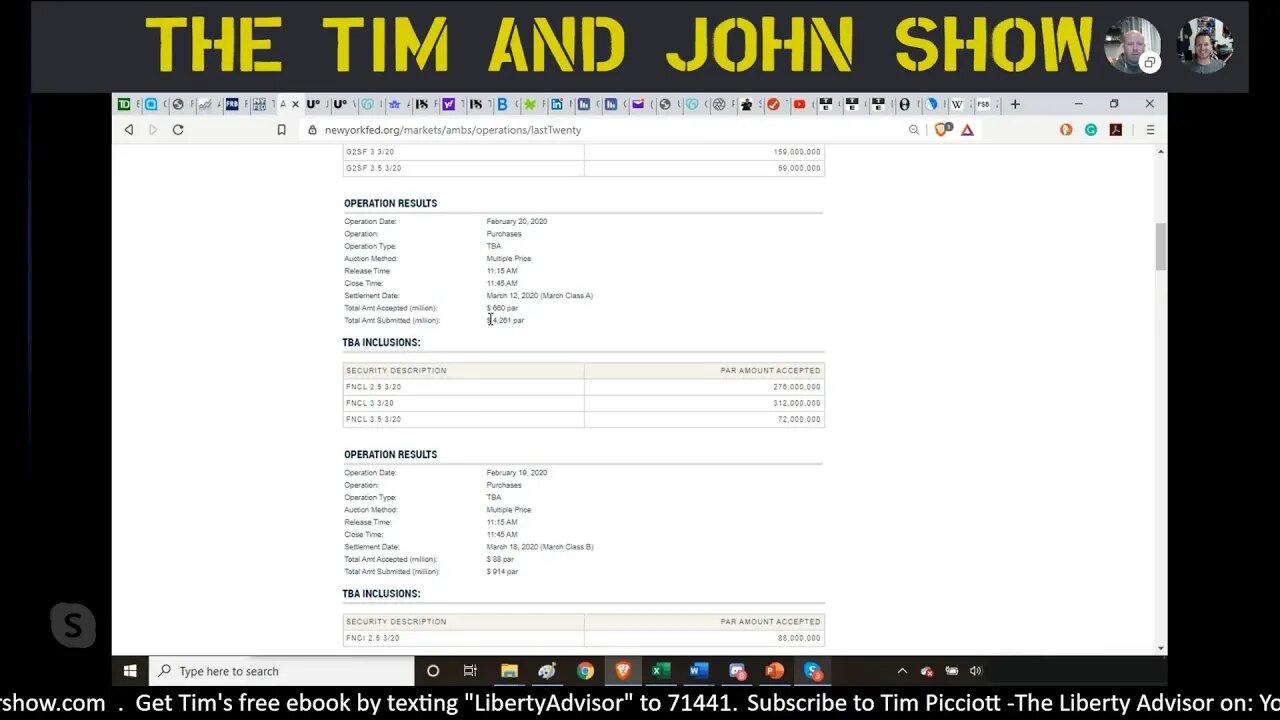Open the Paint palette app on taskbar
1280x720 pixels.
(547, 671)
